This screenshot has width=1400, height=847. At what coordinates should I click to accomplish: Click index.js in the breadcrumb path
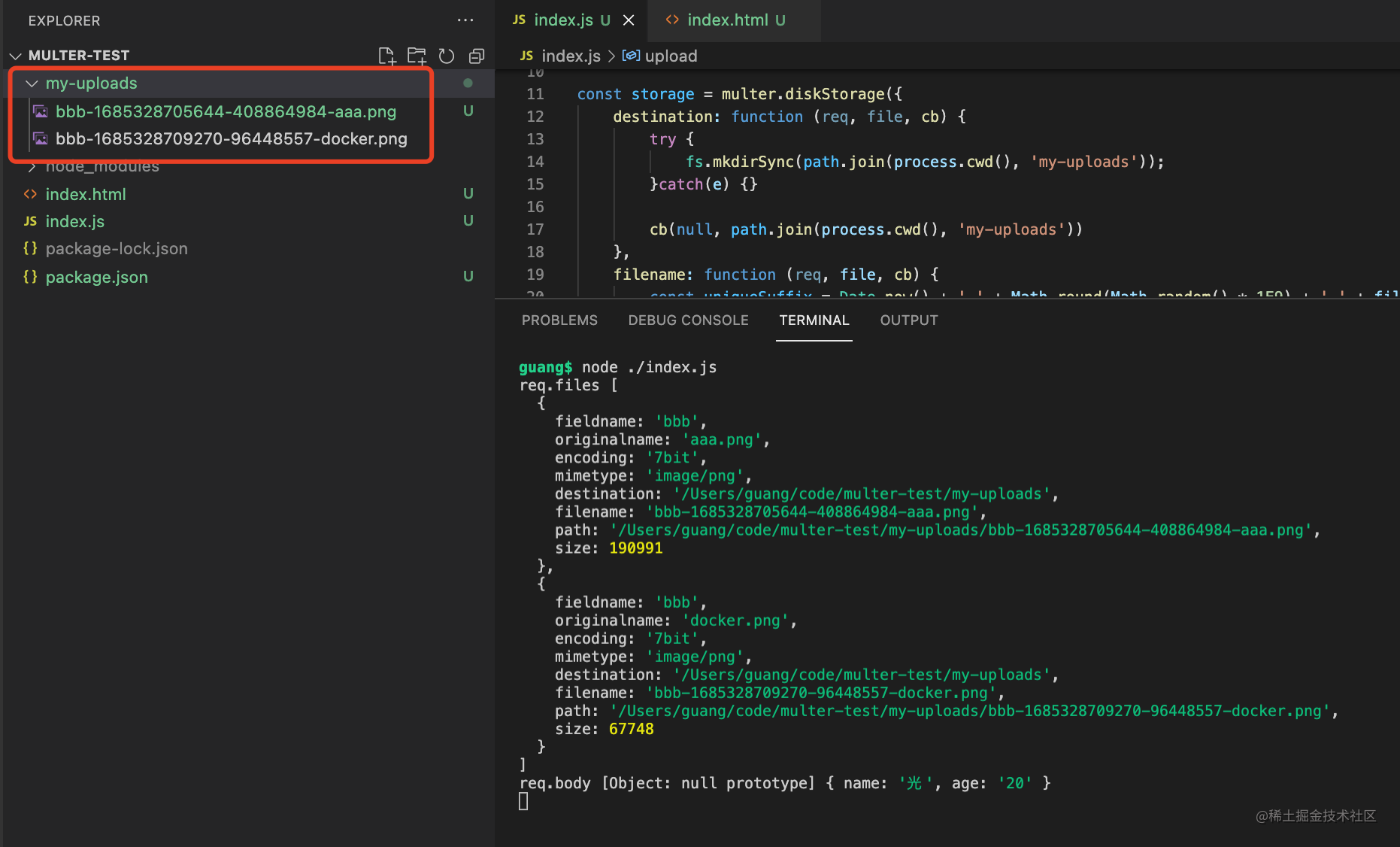pyautogui.click(x=570, y=56)
